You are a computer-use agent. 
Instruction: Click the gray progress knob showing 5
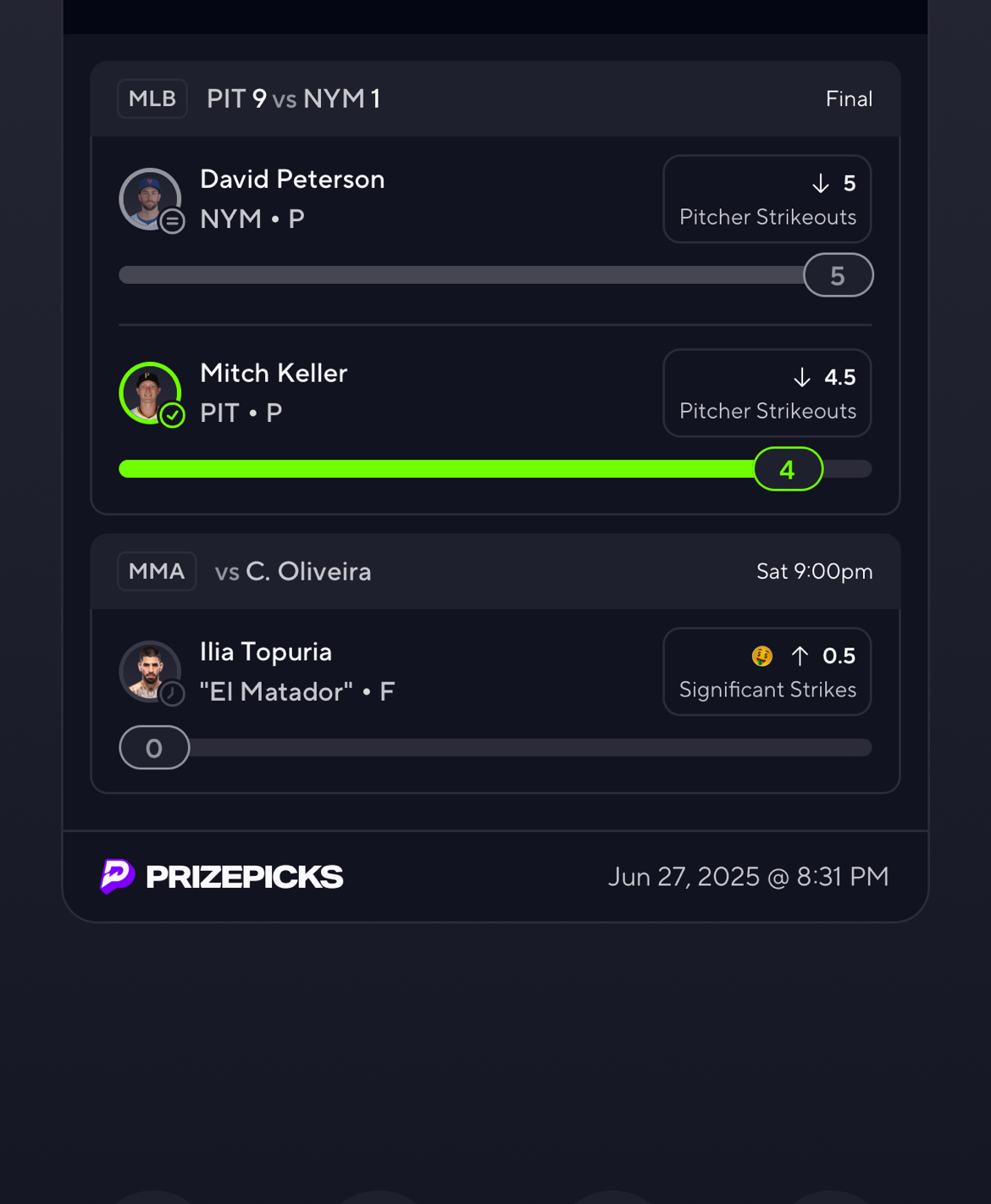(839, 275)
